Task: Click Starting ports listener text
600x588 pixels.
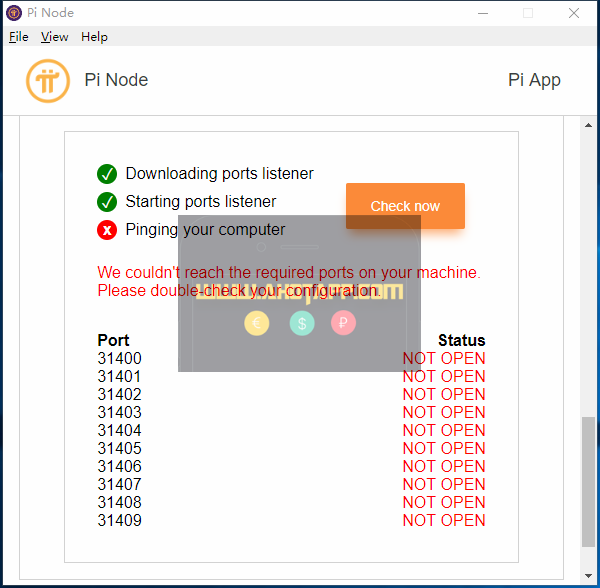Action: coord(201,202)
